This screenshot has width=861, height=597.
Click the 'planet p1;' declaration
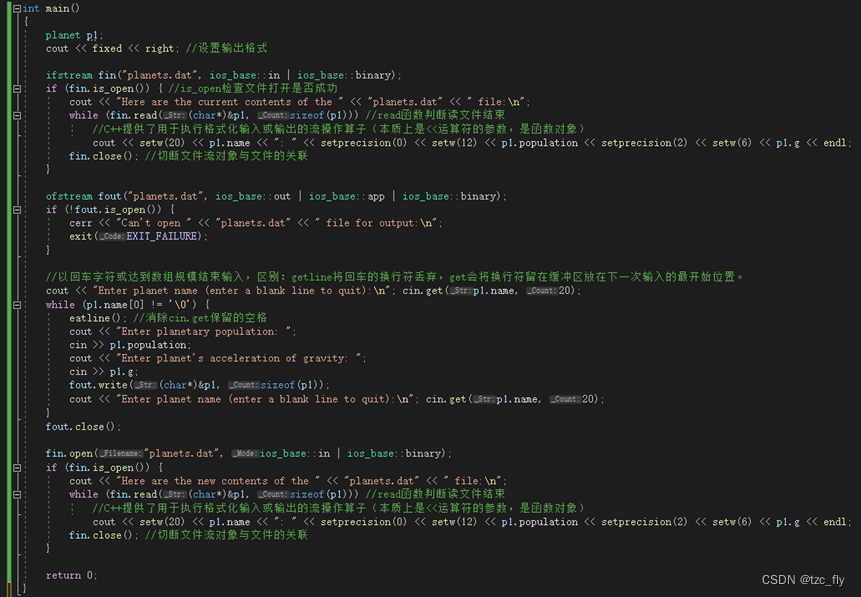(x=74, y=35)
